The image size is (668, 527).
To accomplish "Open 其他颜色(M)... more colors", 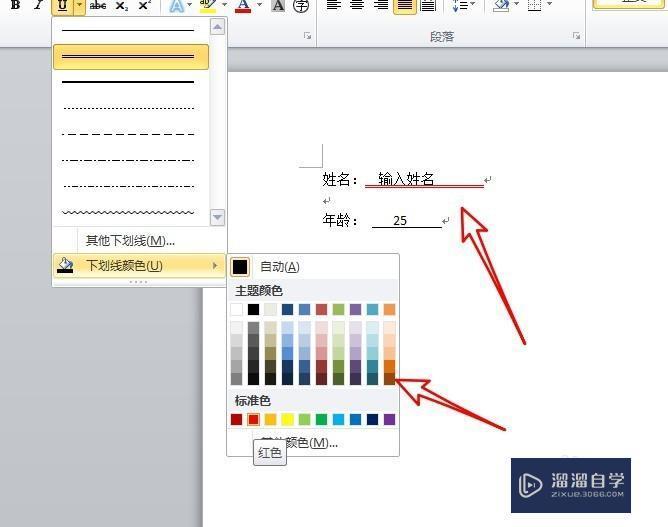I will tap(313, 443).
